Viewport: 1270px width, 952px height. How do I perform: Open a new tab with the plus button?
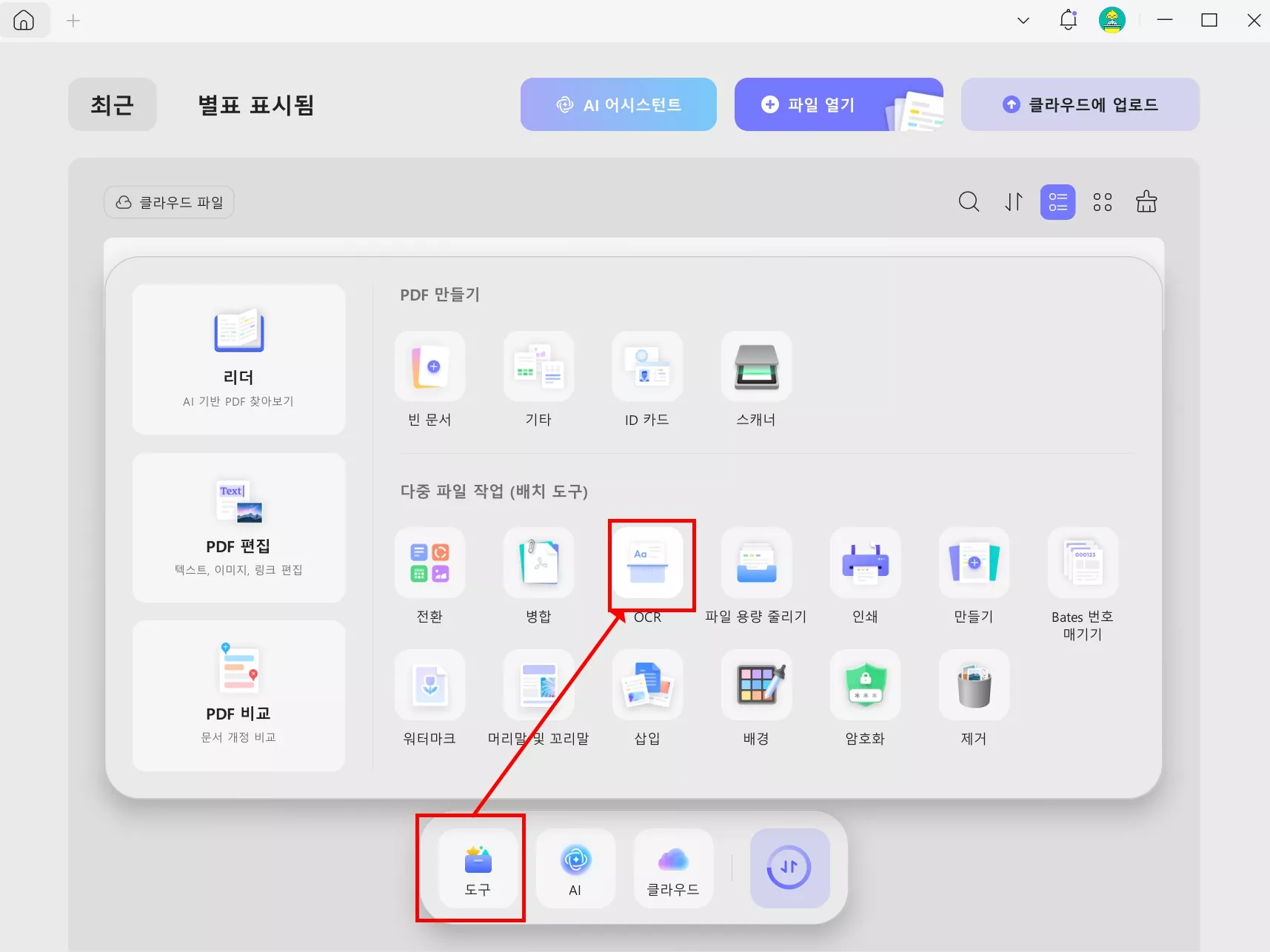(x=73, y=20)
